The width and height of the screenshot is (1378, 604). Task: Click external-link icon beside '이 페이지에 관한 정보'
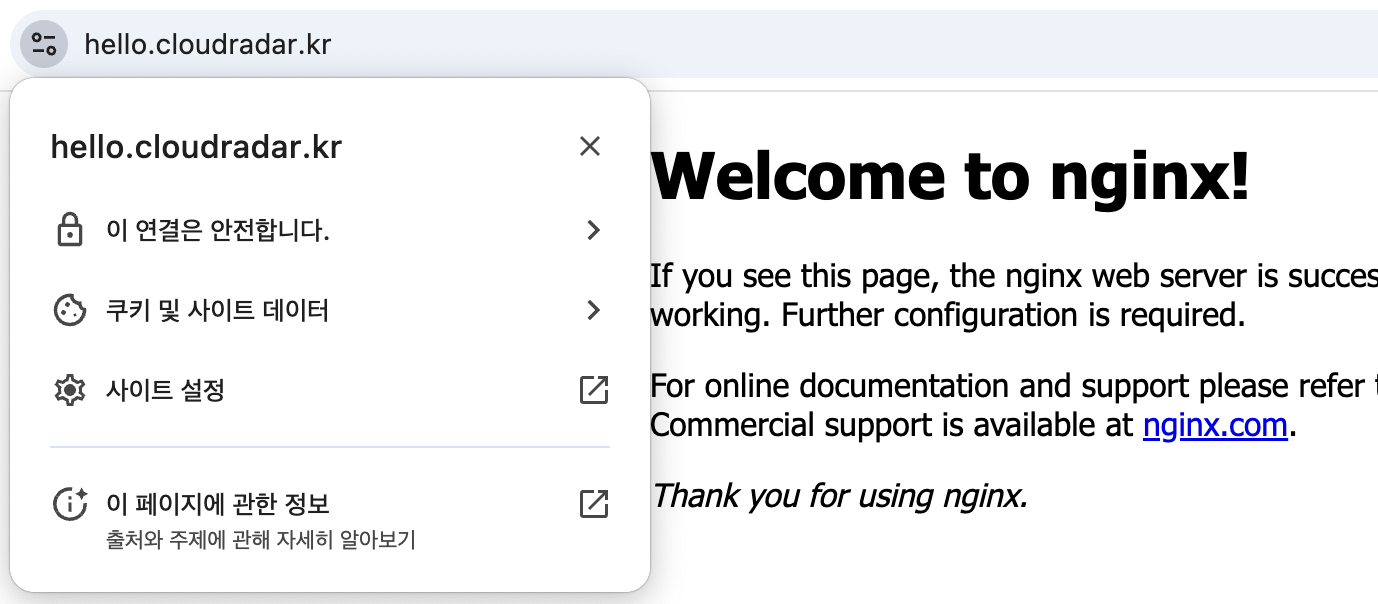(x=594, y=504)
